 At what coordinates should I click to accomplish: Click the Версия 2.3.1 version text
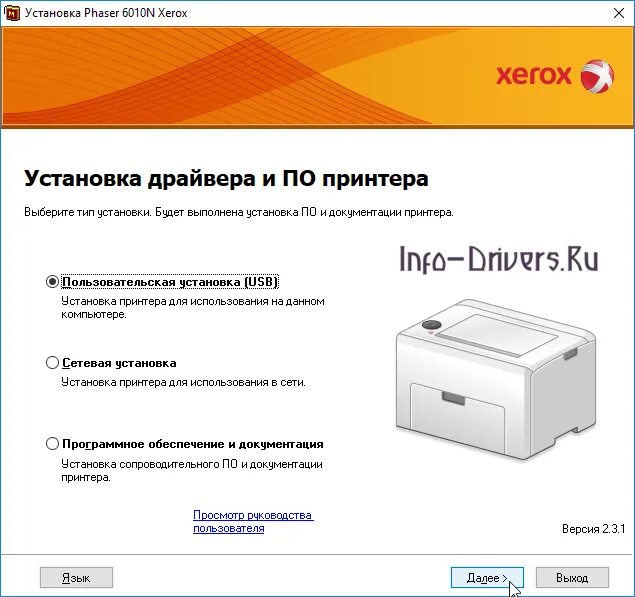(x=593, y=529)
